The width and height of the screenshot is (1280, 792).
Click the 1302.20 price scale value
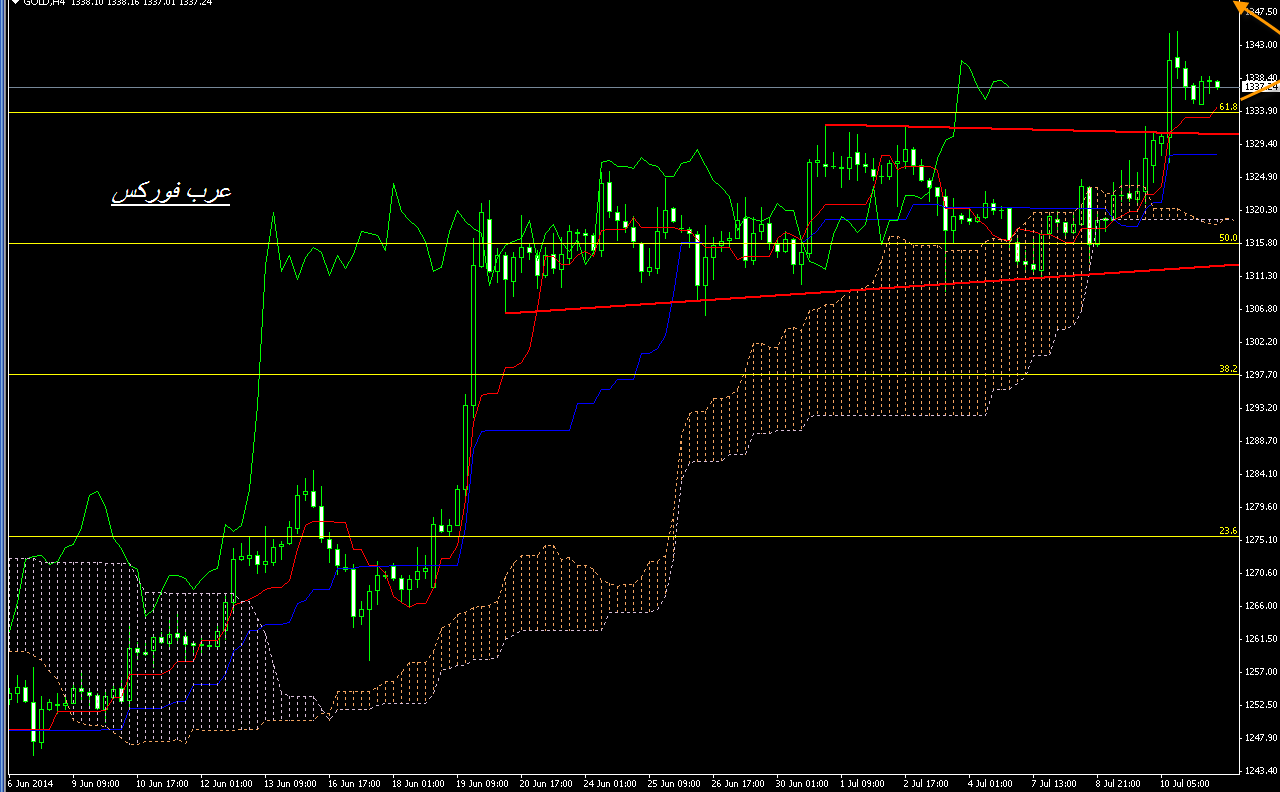pos(1260,341)
